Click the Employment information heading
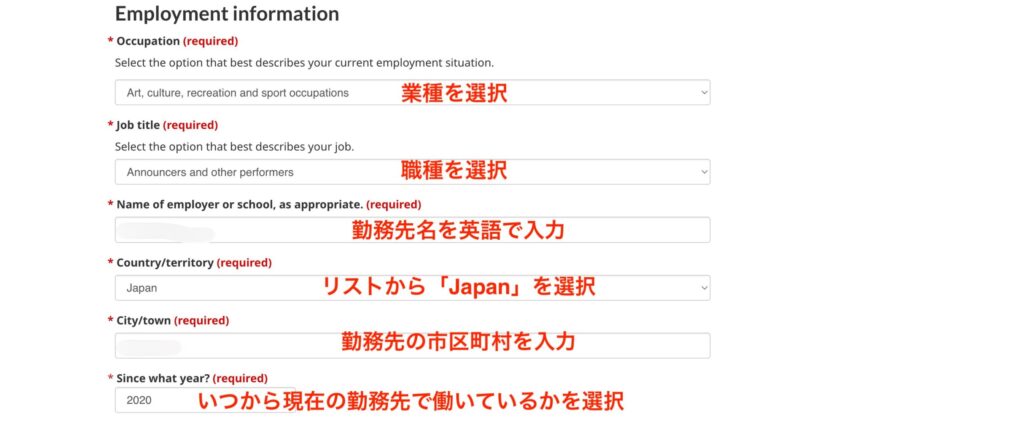 coord(227,14)
